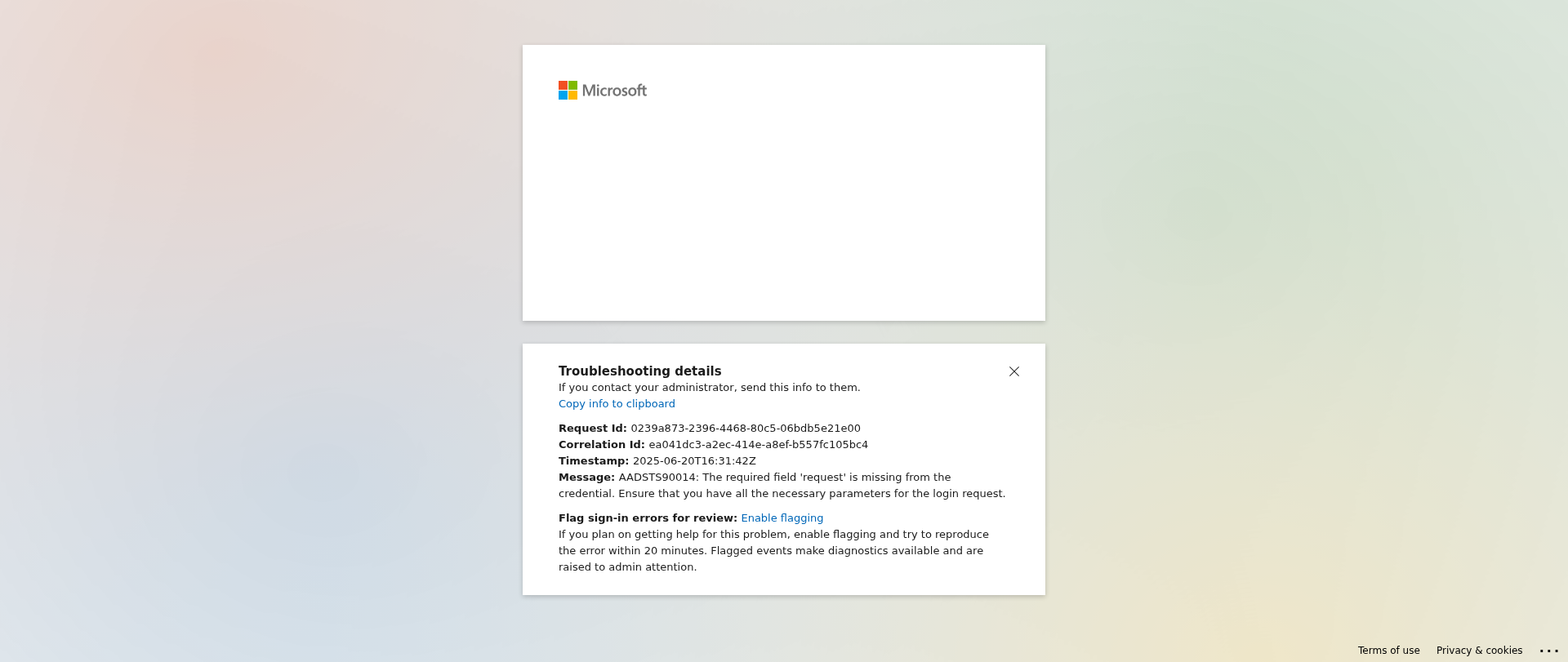The height and width of the screenshot is (662, 1568).
Task: Click the Request Id value text
Action: [746, 429]
